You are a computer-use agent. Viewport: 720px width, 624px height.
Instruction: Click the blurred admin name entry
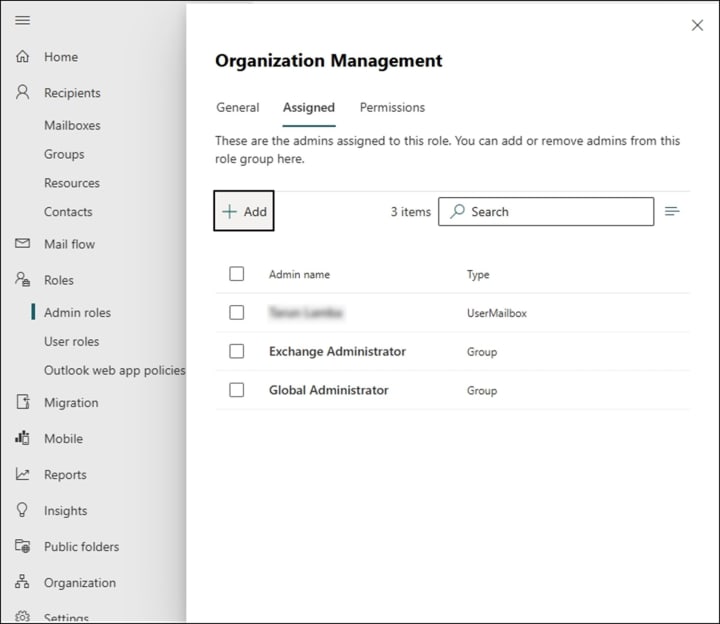click(x=306, y=313)
